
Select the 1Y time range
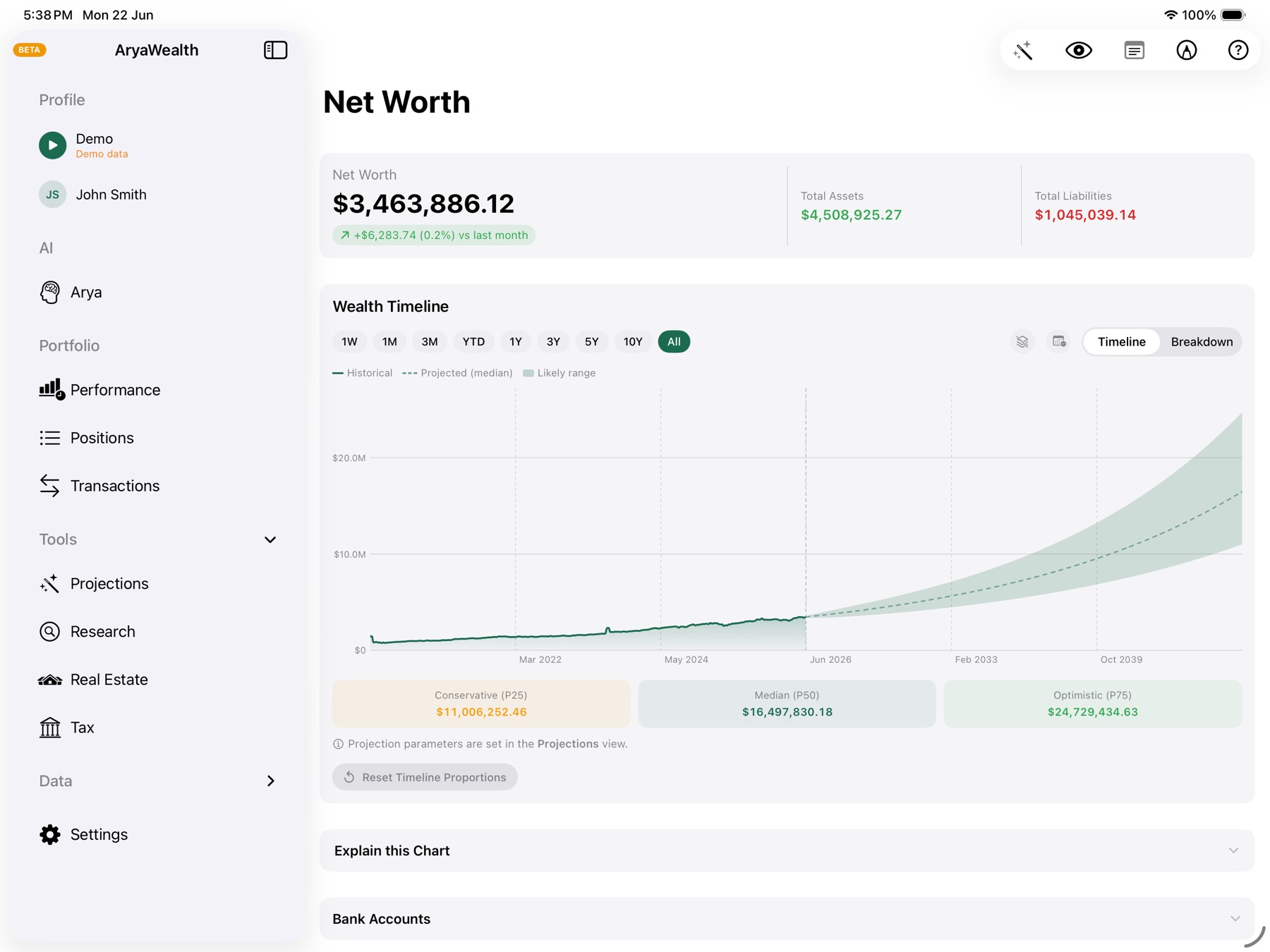(516, 341)
